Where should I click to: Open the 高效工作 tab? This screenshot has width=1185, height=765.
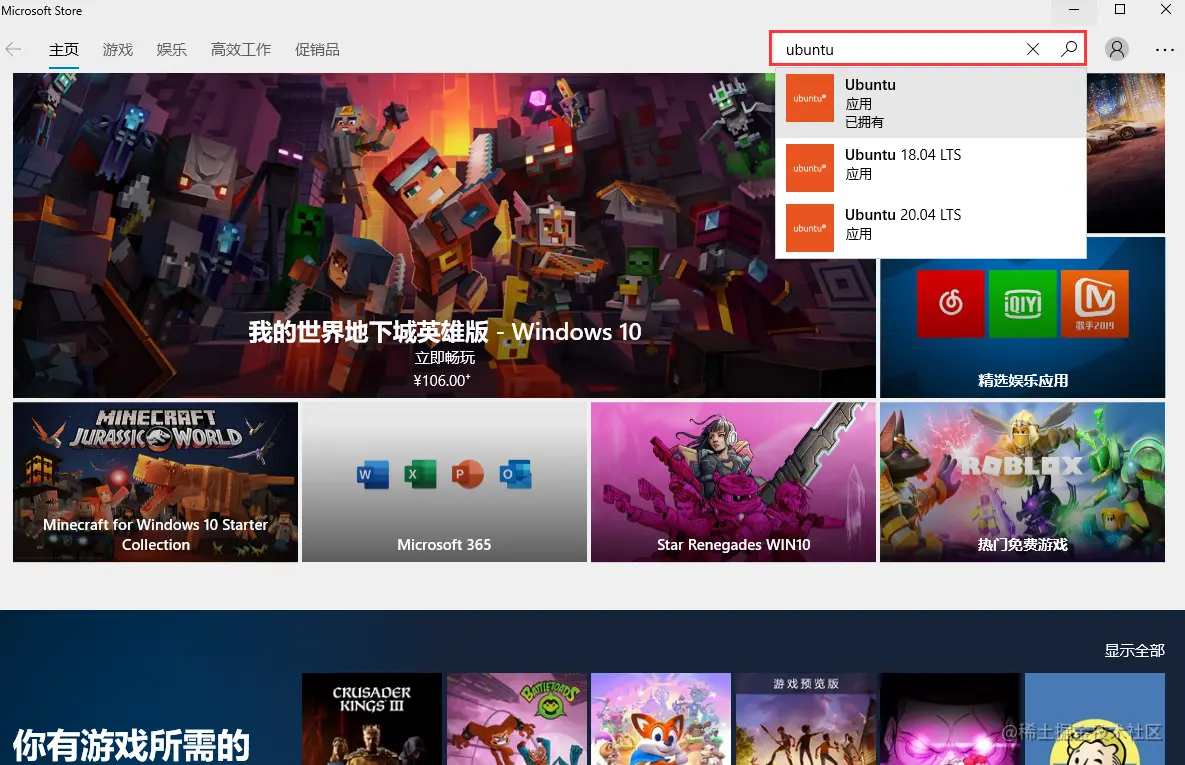[x=240, y=50]
